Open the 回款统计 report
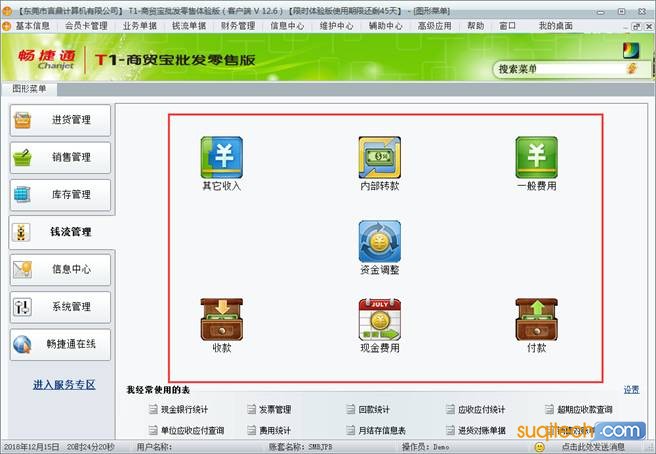Image resolution: width=656 pixels, height=454 pixels. 374,409
